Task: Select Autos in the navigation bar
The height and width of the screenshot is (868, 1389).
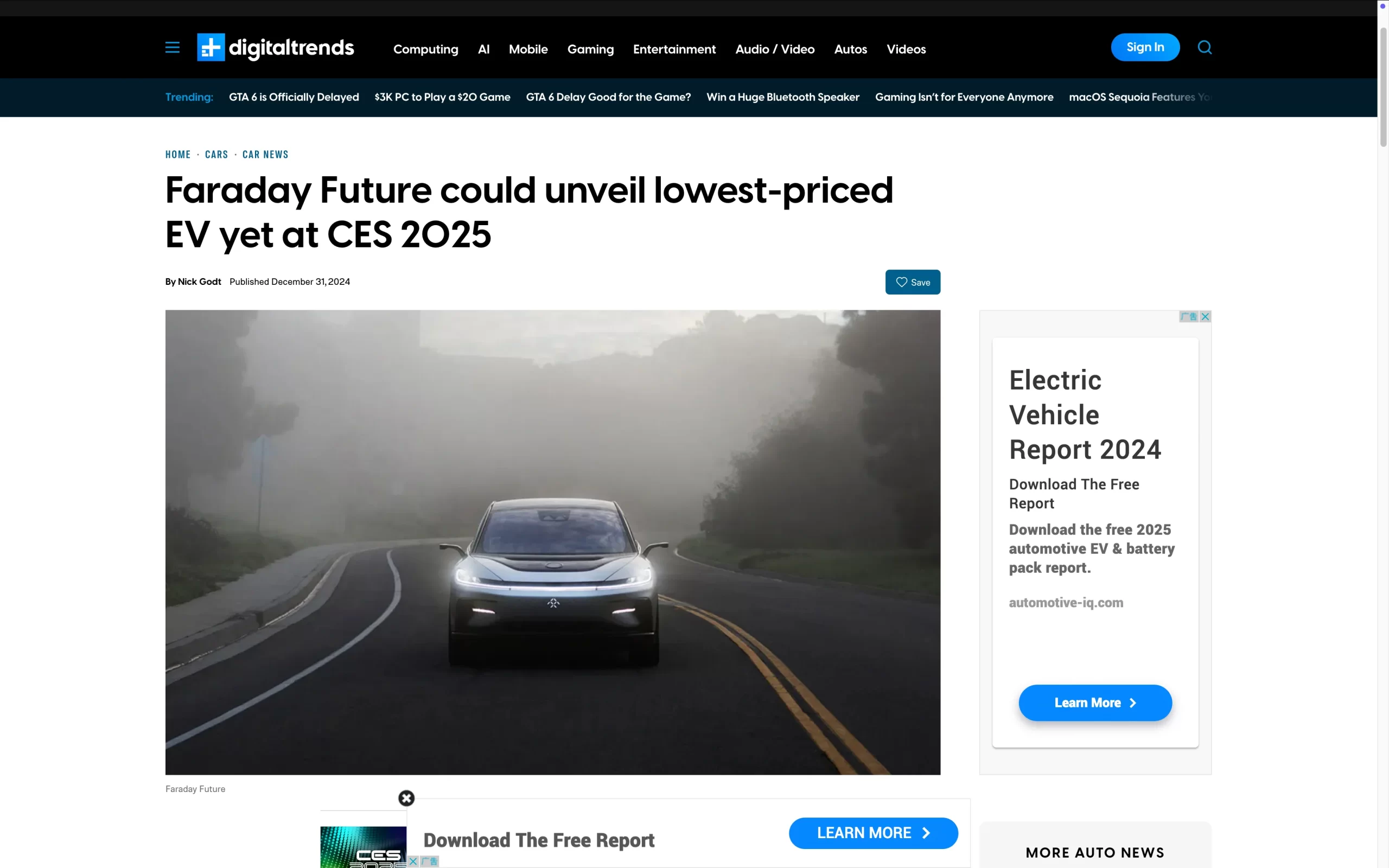Action: coord(851,49)
